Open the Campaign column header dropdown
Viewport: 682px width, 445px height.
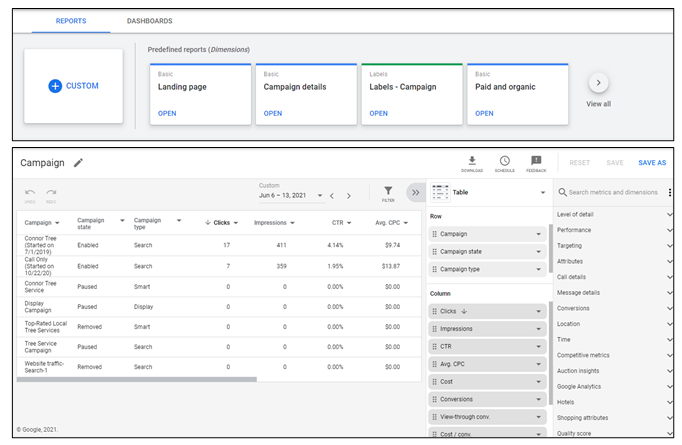(x=57, y=223)
